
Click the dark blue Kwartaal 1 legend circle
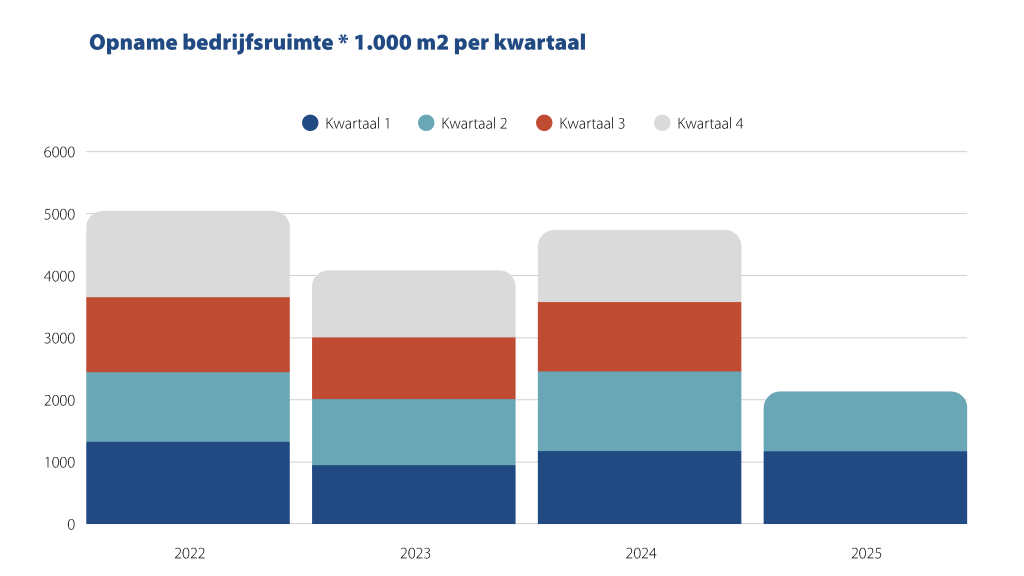pos(310,123)
